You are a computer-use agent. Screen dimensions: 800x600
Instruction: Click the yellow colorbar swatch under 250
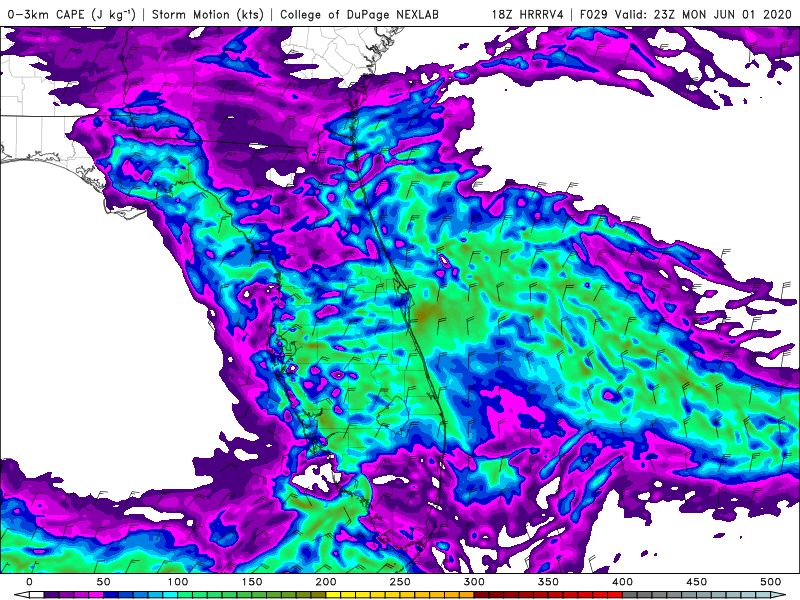[392, 595]
